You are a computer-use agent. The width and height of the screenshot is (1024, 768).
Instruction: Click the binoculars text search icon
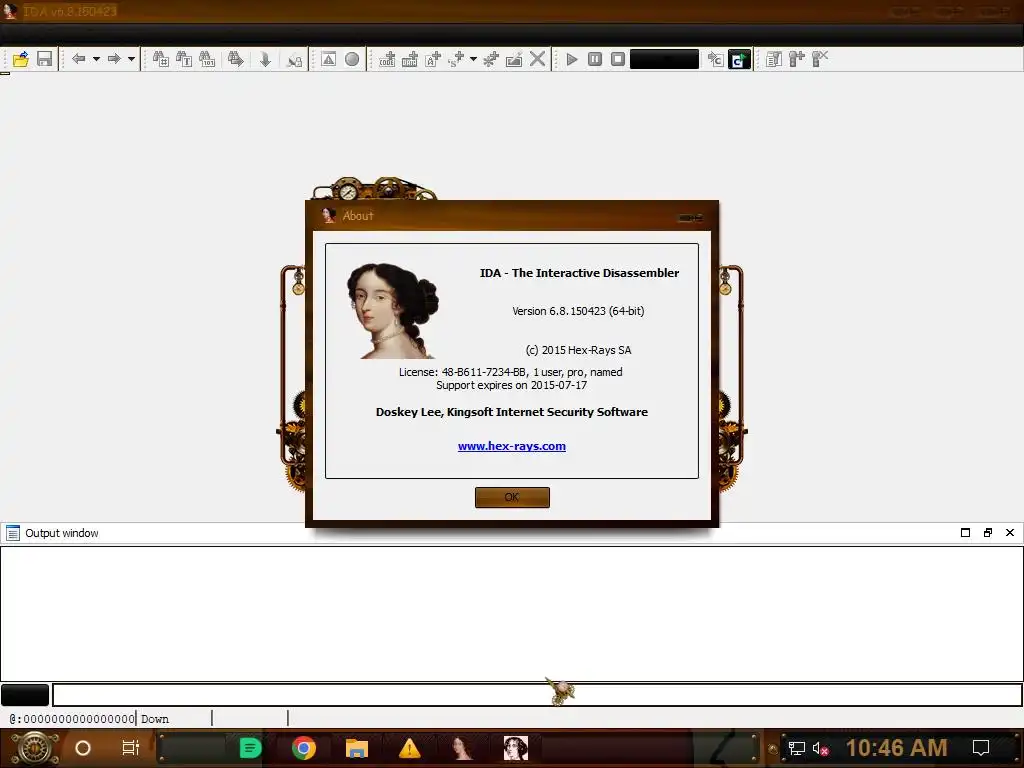tap(184, 59)
